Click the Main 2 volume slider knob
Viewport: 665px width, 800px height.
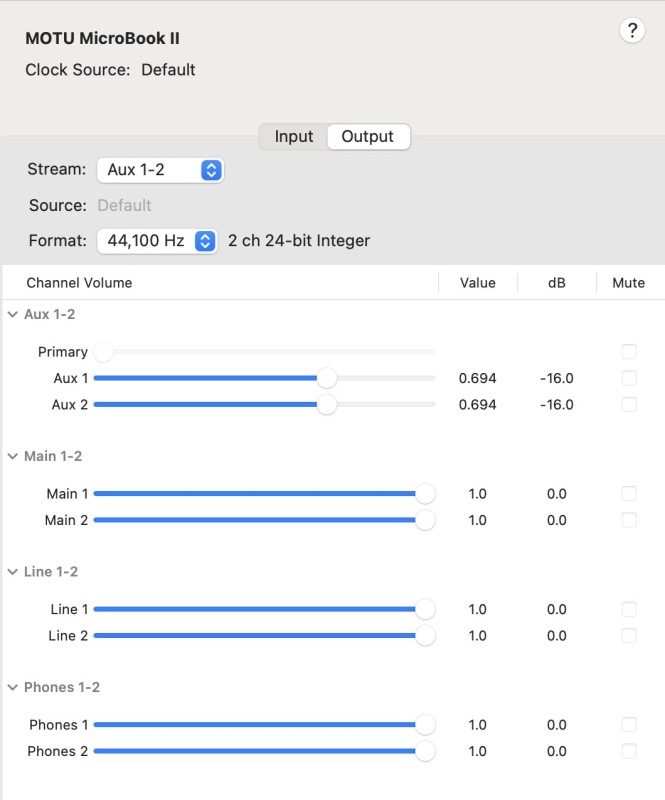(x=425, y=520)
